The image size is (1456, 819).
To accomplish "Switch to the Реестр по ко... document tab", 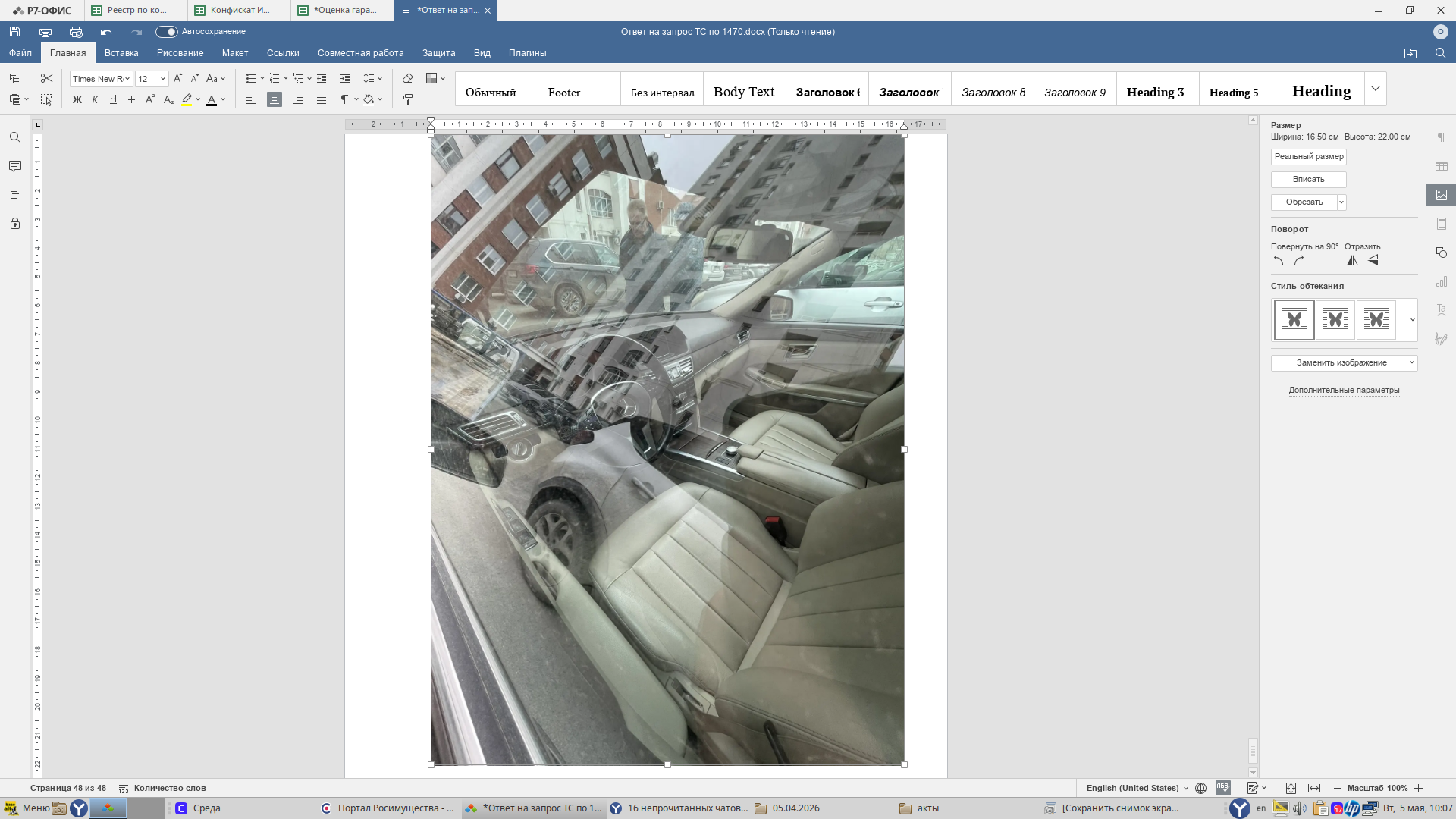I will (136, 11).
